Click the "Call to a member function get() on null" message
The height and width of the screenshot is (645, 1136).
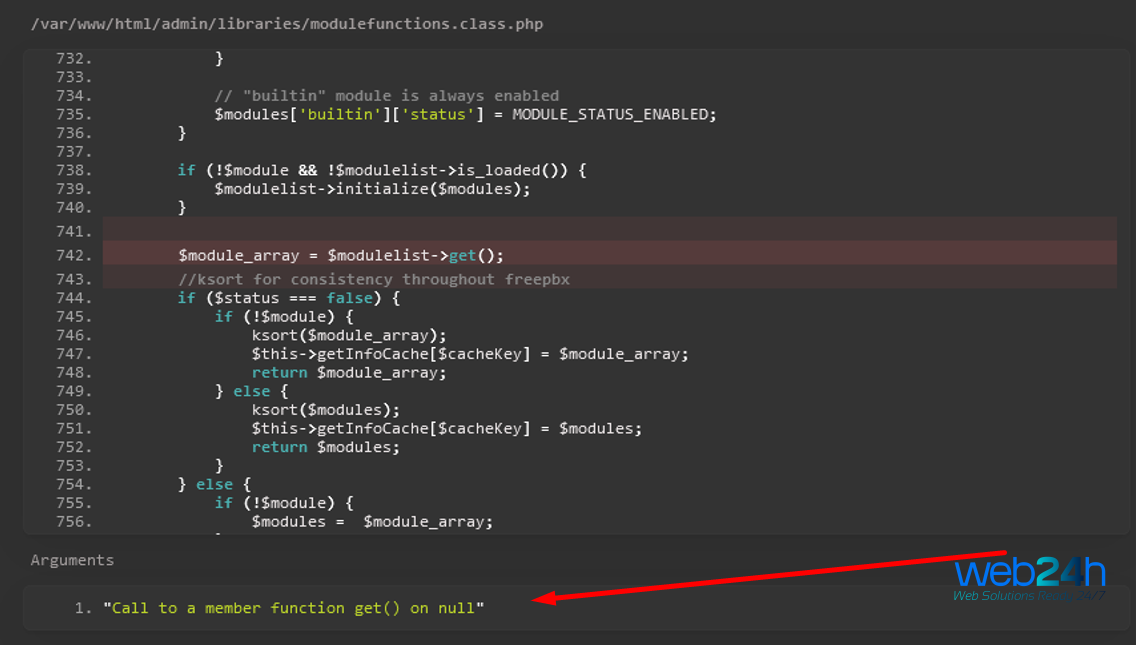tap(293, 608)
